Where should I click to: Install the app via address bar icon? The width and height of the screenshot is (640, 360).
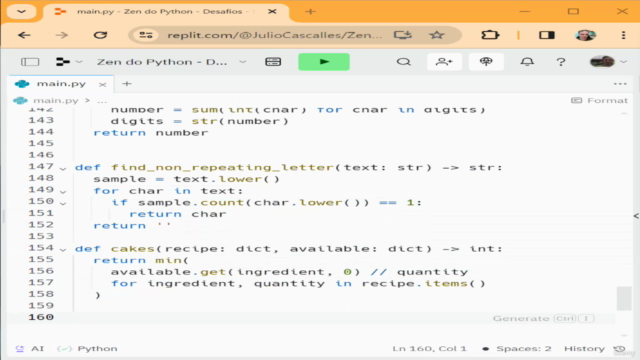[402, 35]
